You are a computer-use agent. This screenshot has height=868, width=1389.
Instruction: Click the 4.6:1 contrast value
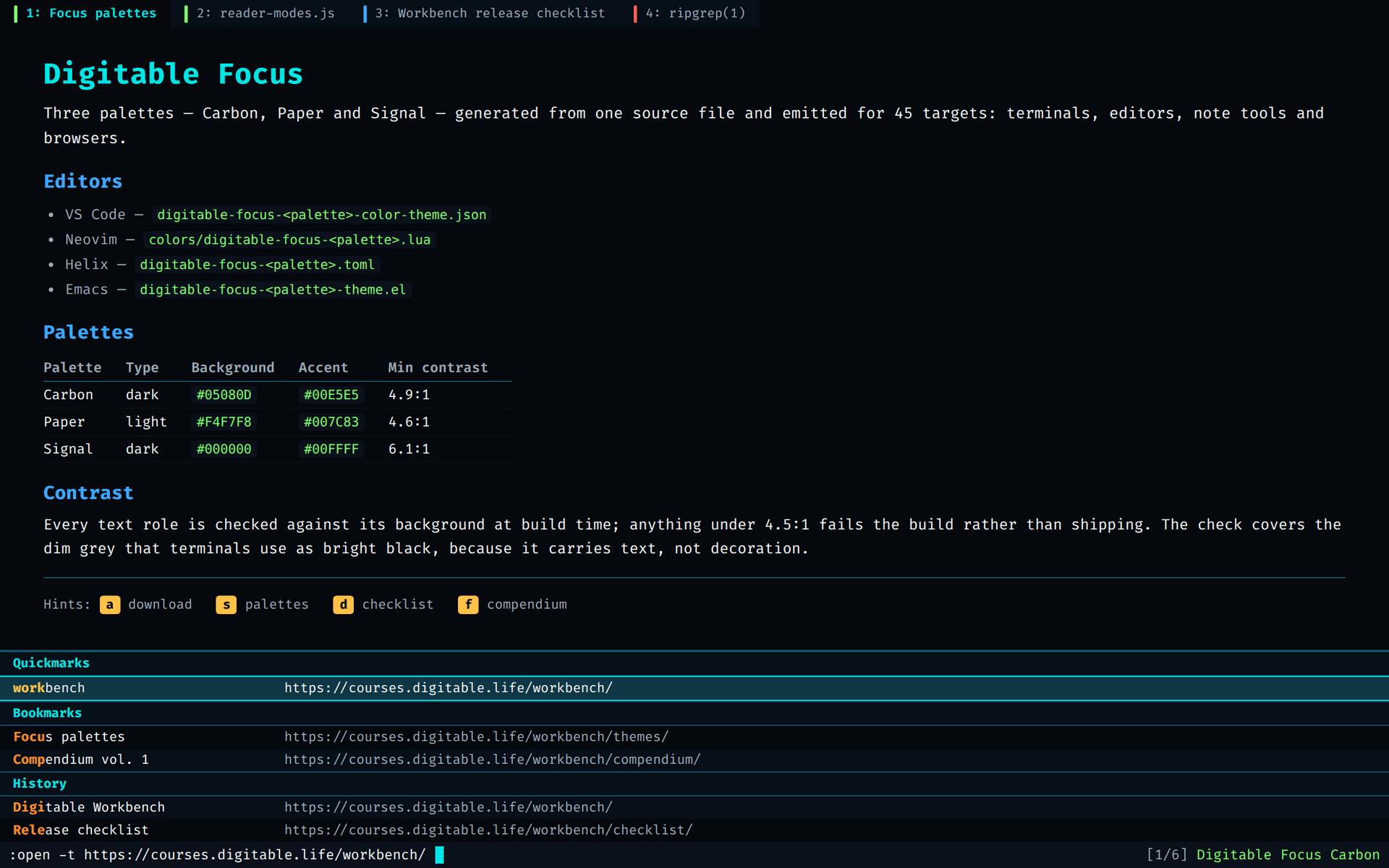point(409,422)
